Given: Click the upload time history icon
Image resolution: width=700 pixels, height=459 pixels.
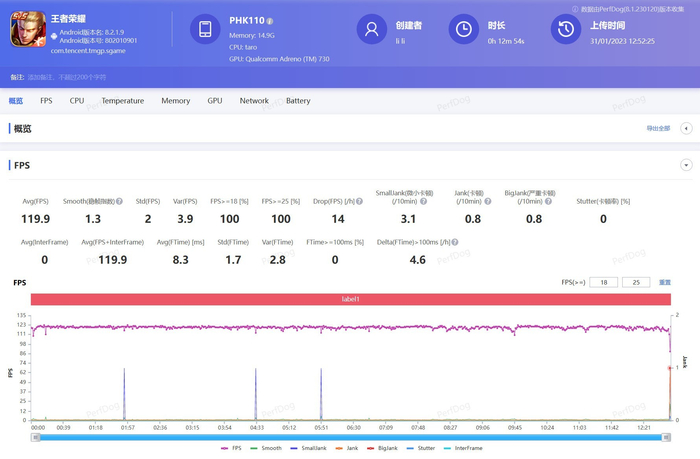Looking at the screenshot, I should pyautogui.click(x=566, y=30).
